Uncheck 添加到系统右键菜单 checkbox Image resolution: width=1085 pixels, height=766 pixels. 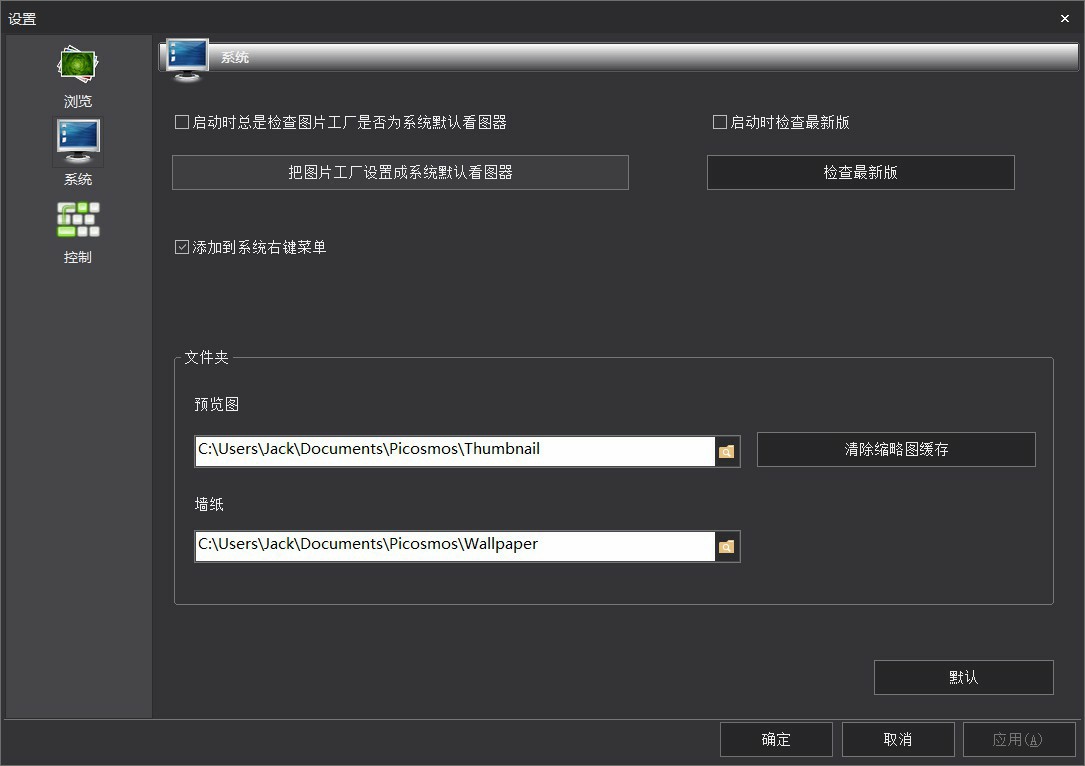182,247
